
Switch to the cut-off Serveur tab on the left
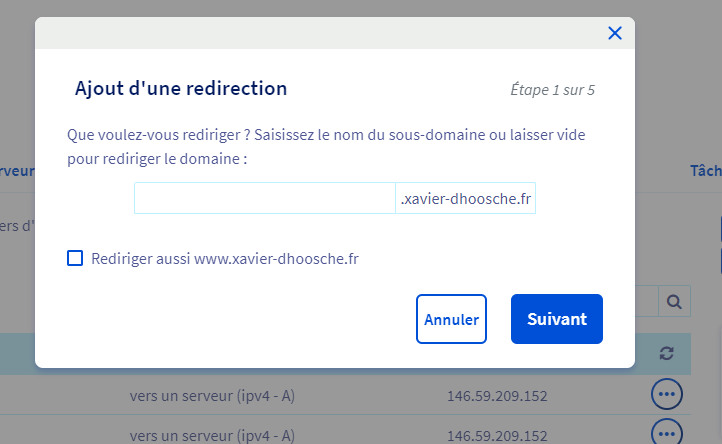17,171
